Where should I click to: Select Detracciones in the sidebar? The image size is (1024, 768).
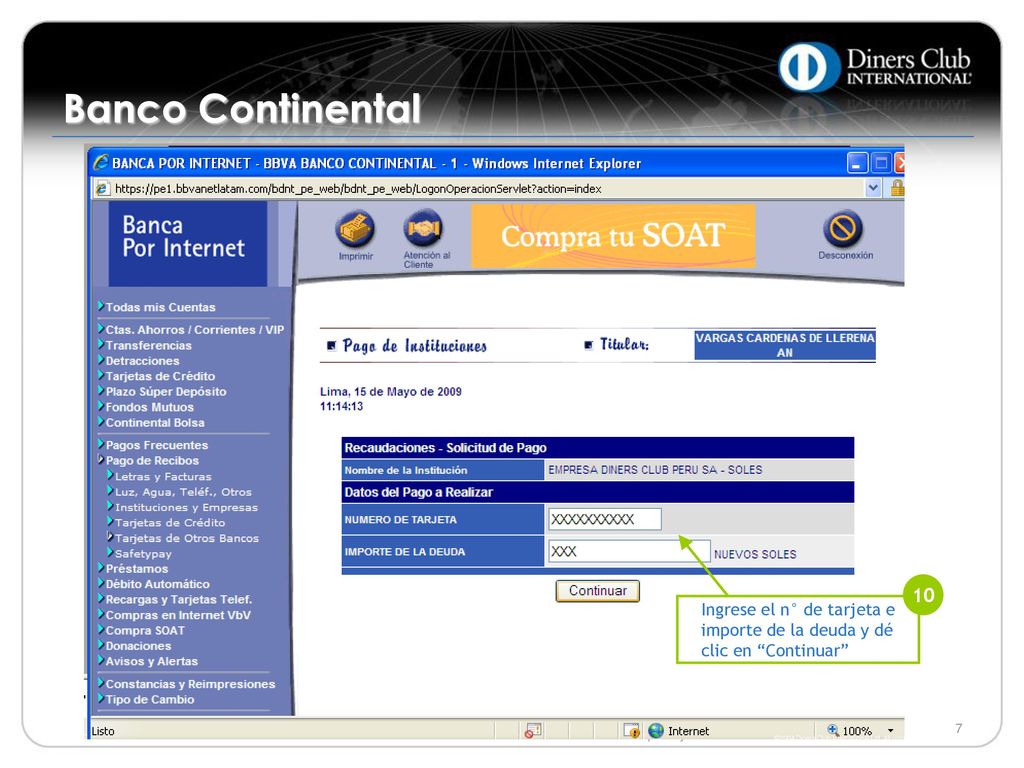142,360
